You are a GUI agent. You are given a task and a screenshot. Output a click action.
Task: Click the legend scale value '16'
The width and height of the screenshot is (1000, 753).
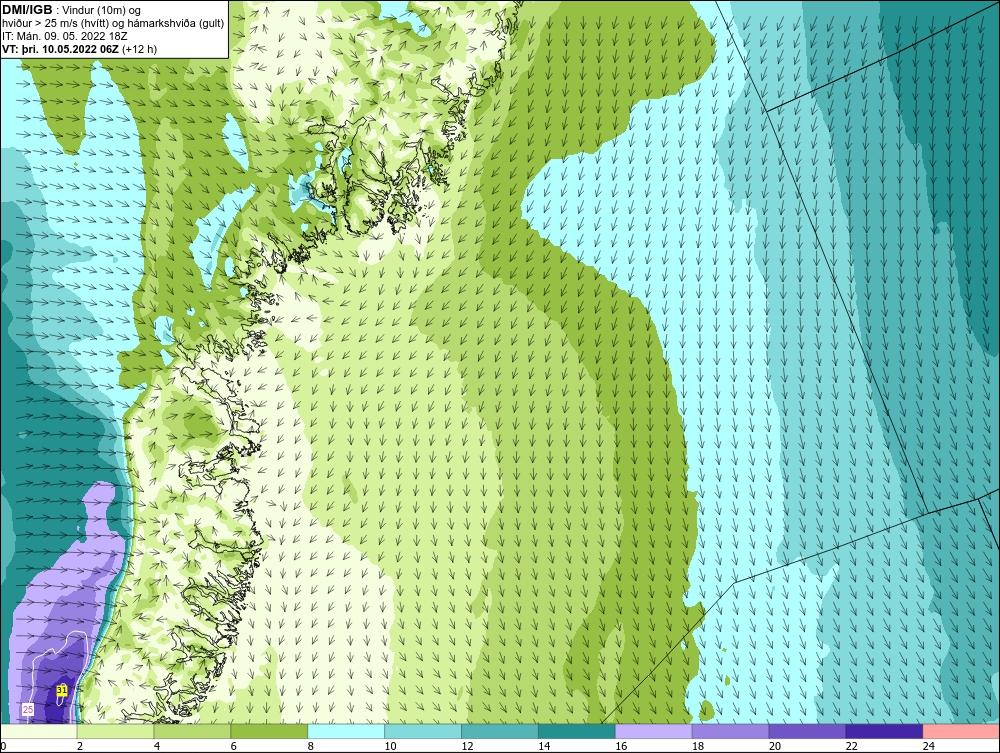621,746
